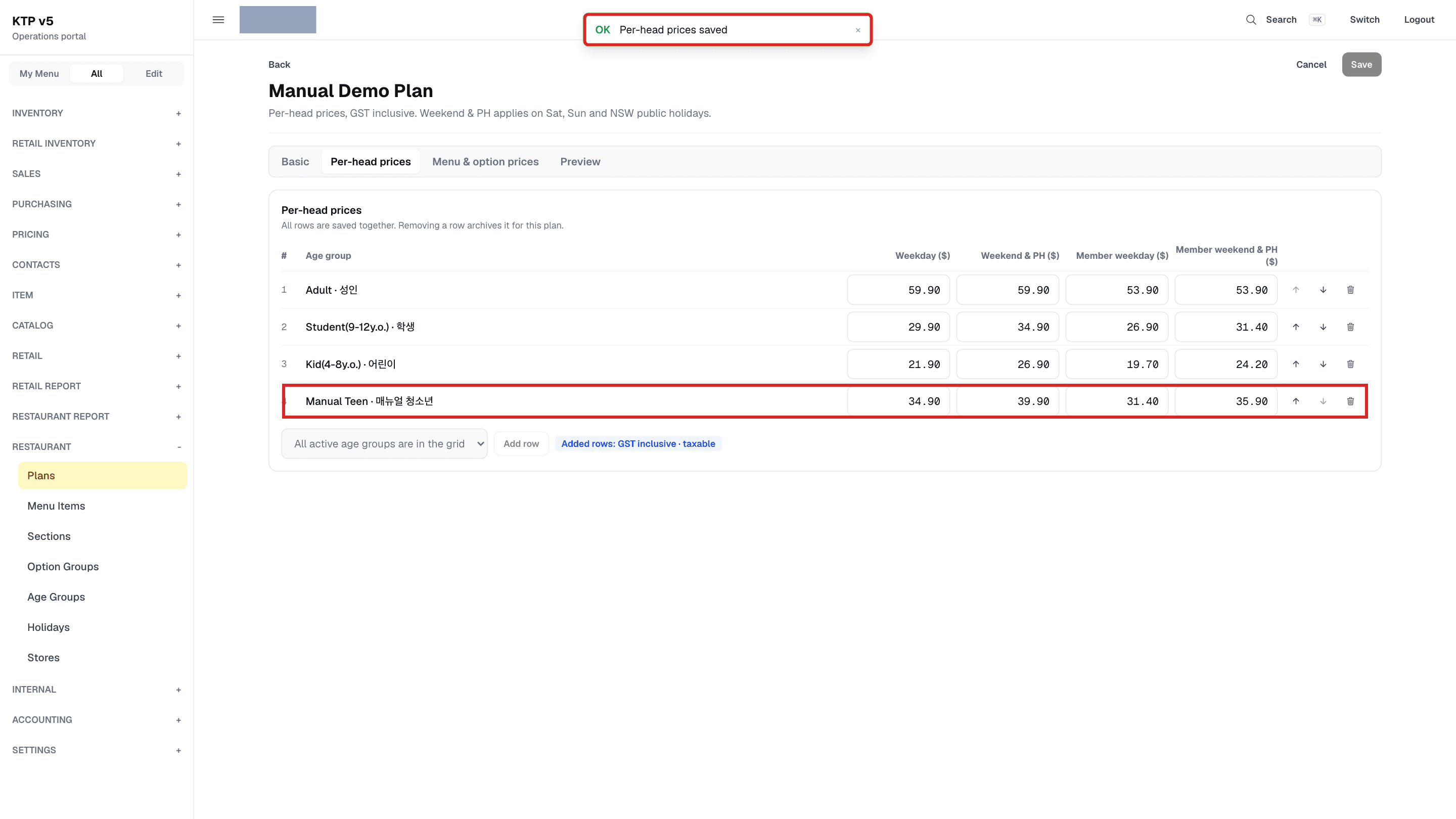1456x819 pixels.
Task: Move Kid(4-8y.o.) row down
Action: coord(1323,364)
